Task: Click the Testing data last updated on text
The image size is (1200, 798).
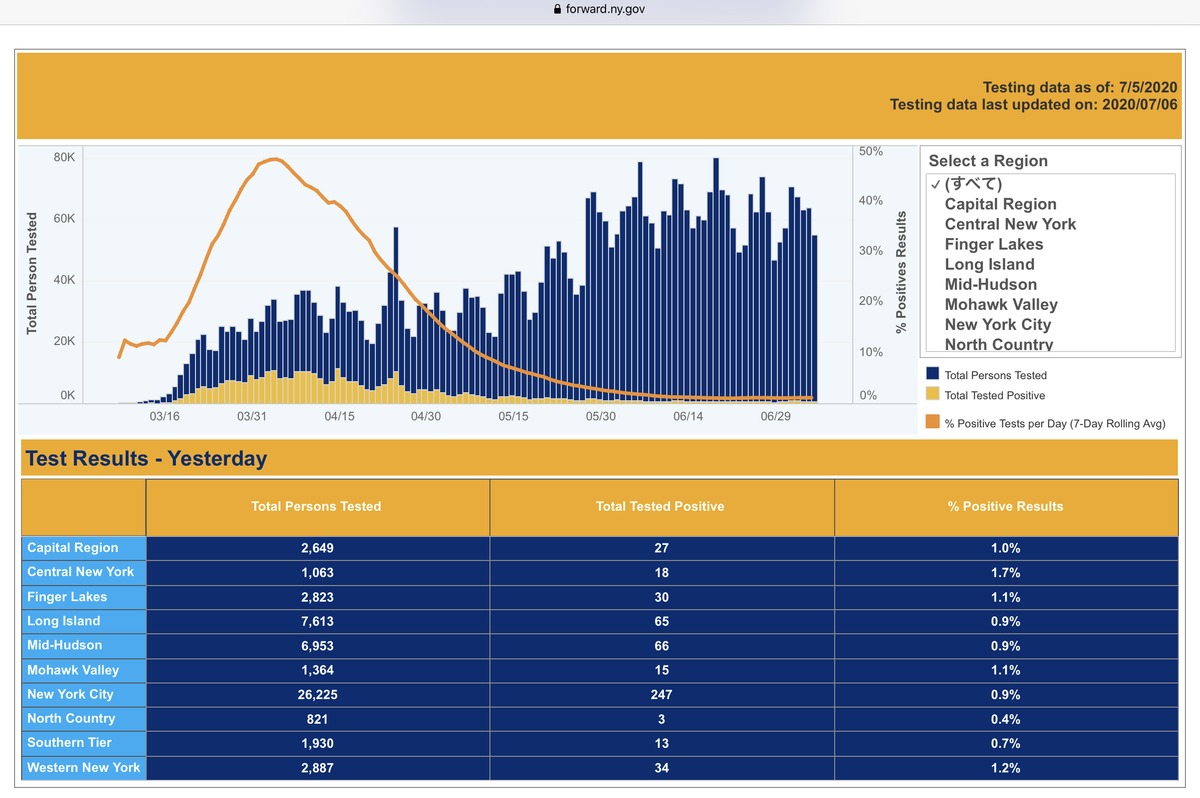Action: tap(1036, 104)
